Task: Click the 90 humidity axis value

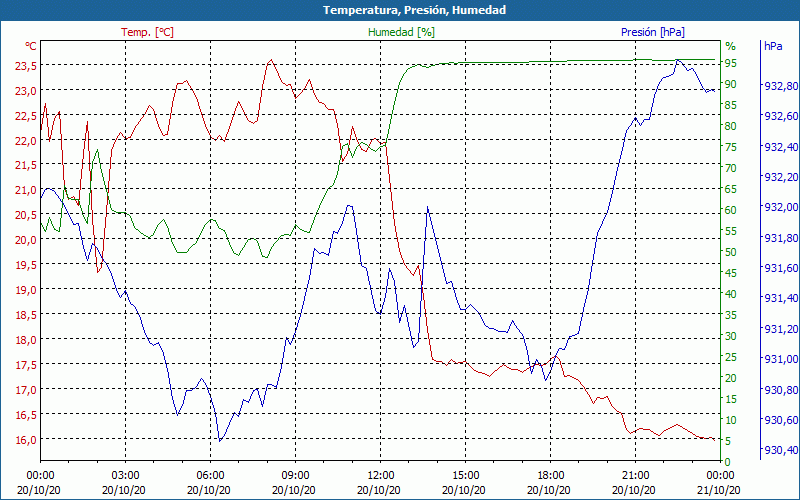Action: click(731, 84)
